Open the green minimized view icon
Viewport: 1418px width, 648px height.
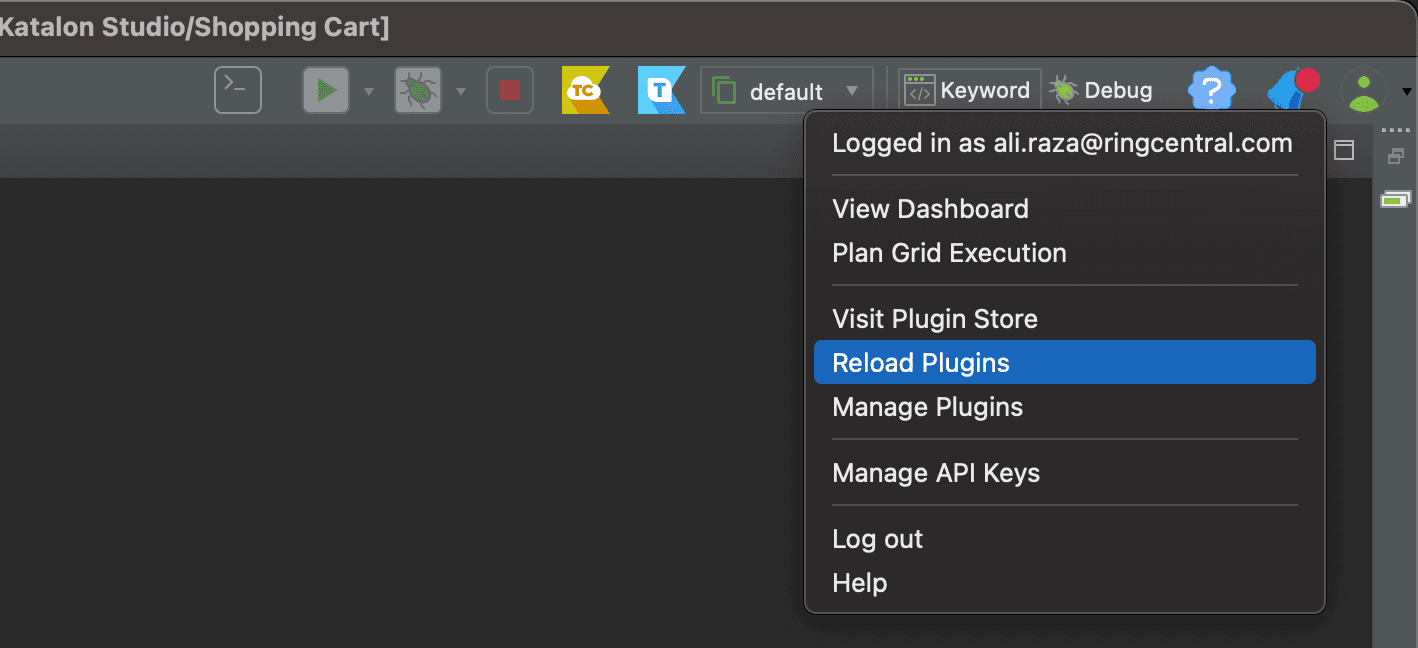click(x=1396, y=200)
